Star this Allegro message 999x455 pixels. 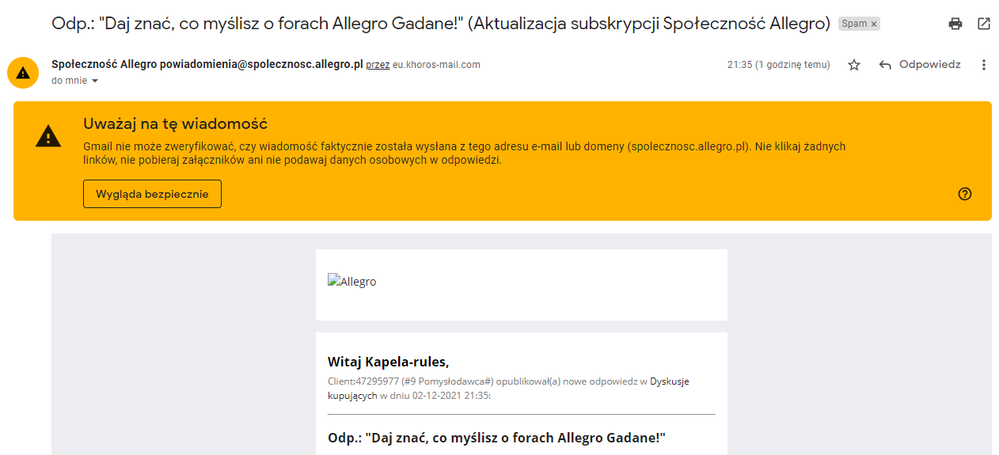pyautogui.click(x=854, y=65)
